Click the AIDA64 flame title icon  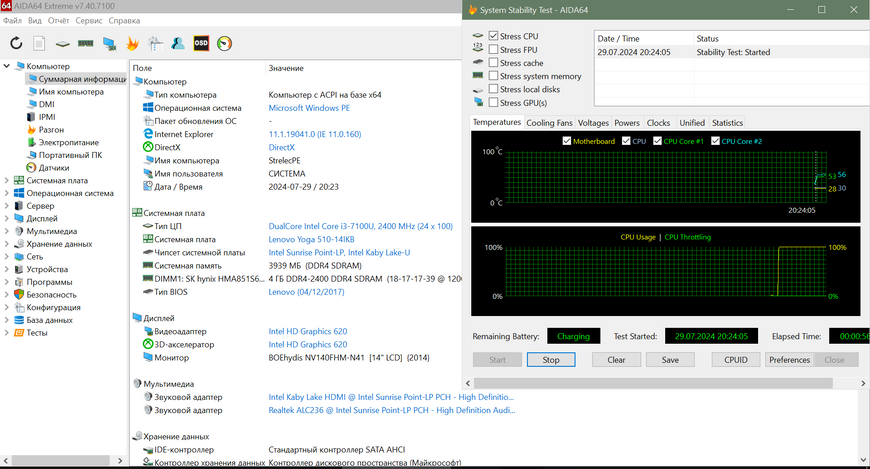[472, 10]
